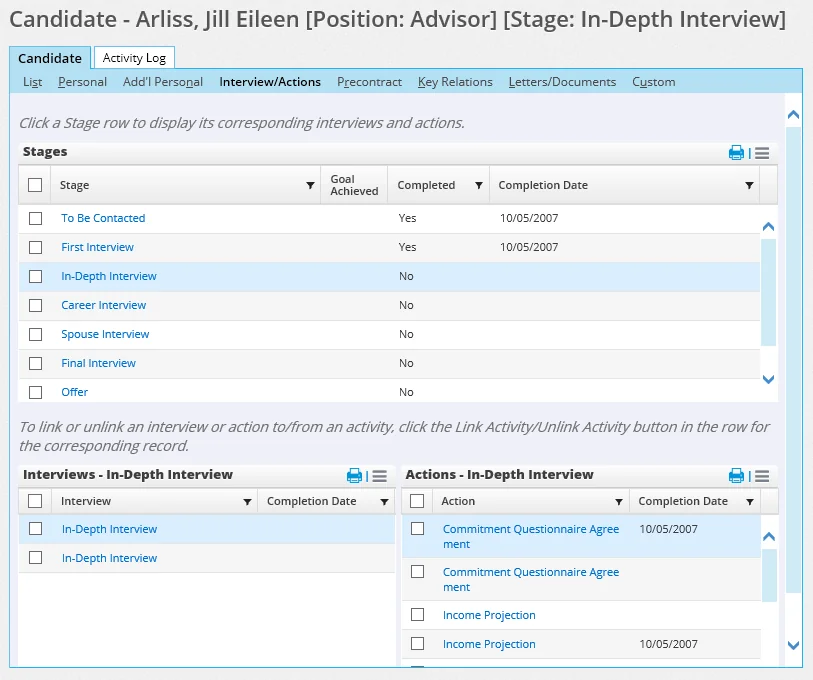The image size is (813, 680).
Task: Check the box beside First Interview stage
Action: pos(36,247)
